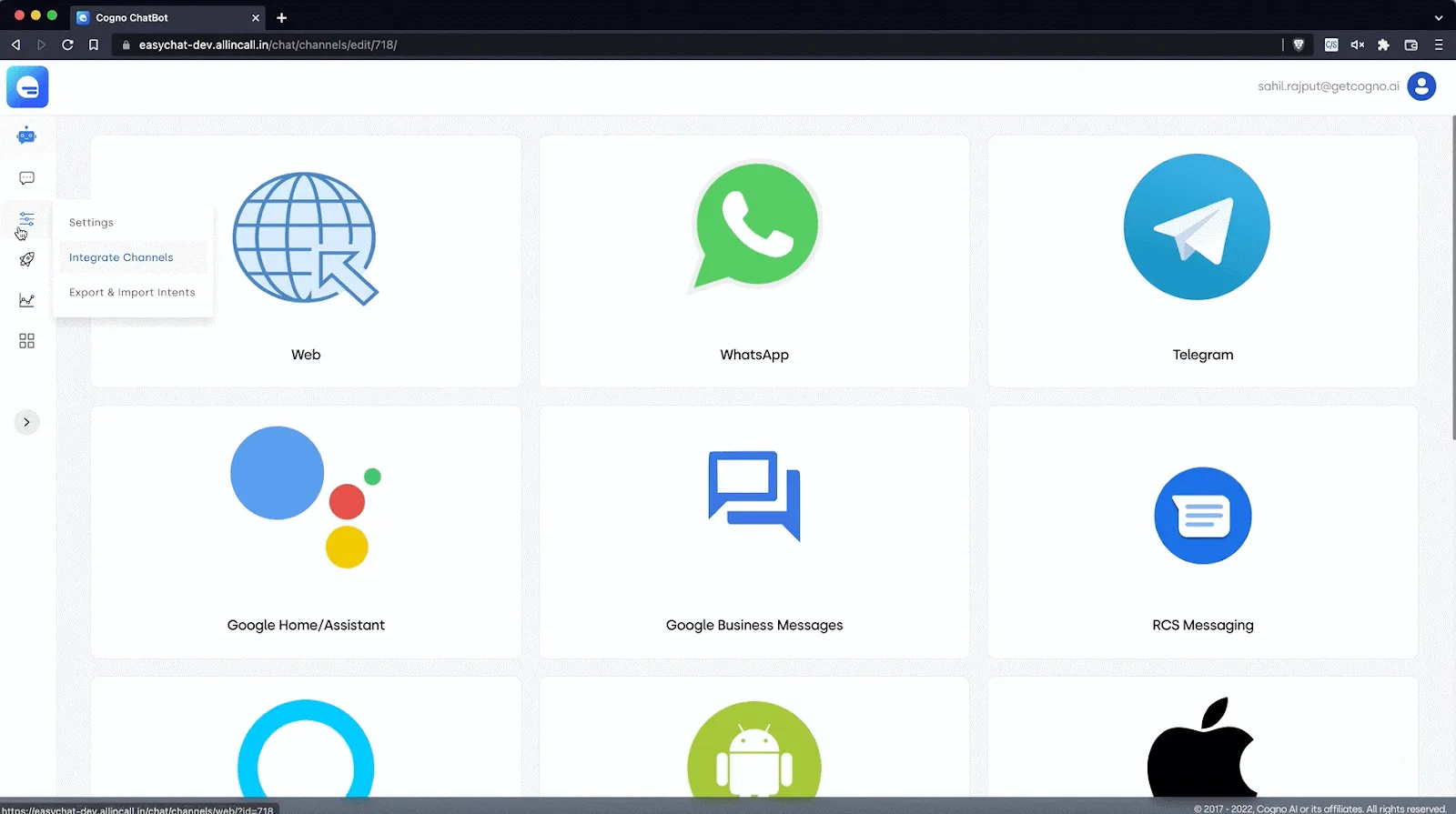Click the bot icon in sidebar
The width and height of the screenshot is (1456, 814).
[x=26, y=136]
